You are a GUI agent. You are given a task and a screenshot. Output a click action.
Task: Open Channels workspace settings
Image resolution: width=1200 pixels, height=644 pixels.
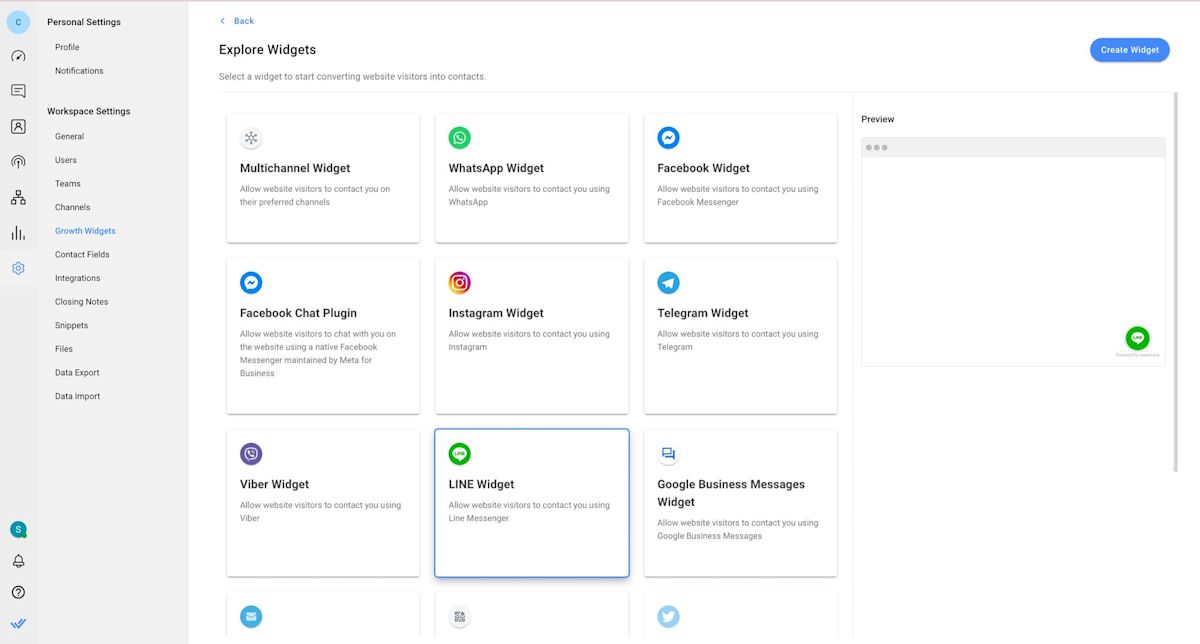click(72, 207)
